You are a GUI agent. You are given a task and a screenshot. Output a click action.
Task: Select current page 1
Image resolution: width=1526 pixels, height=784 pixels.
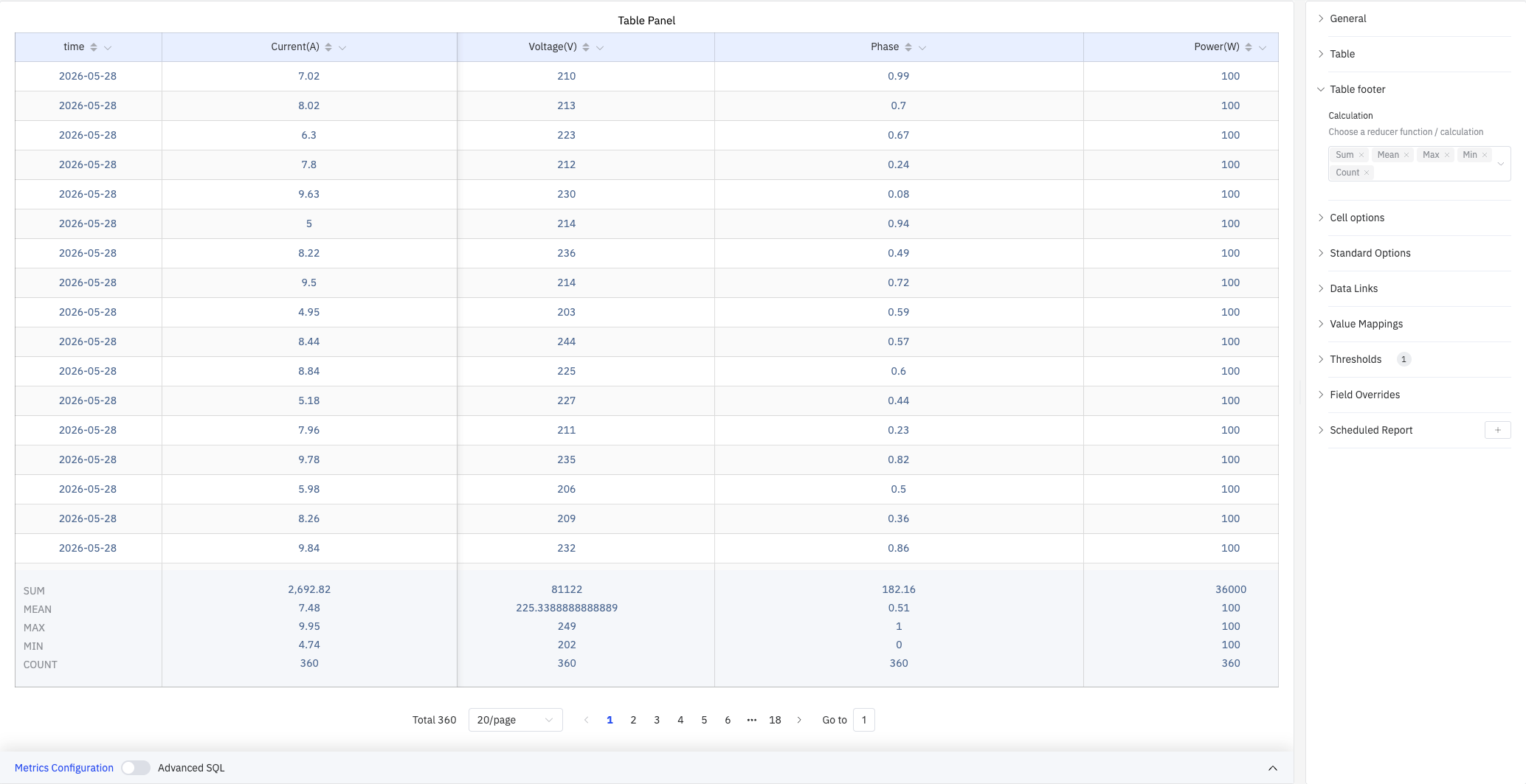610,720
